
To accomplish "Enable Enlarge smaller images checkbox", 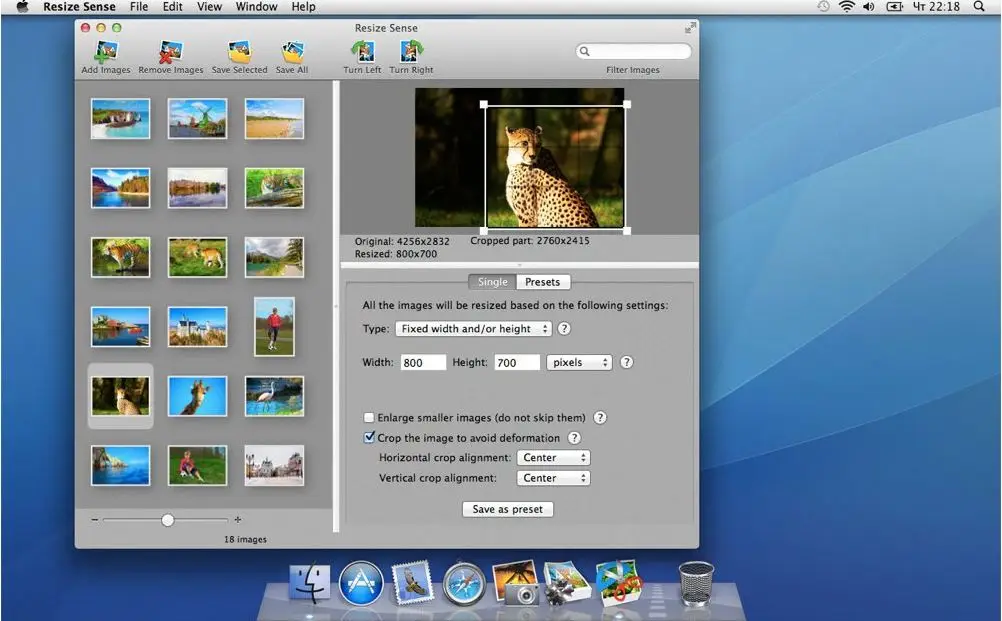I will (x=369, y=417).
